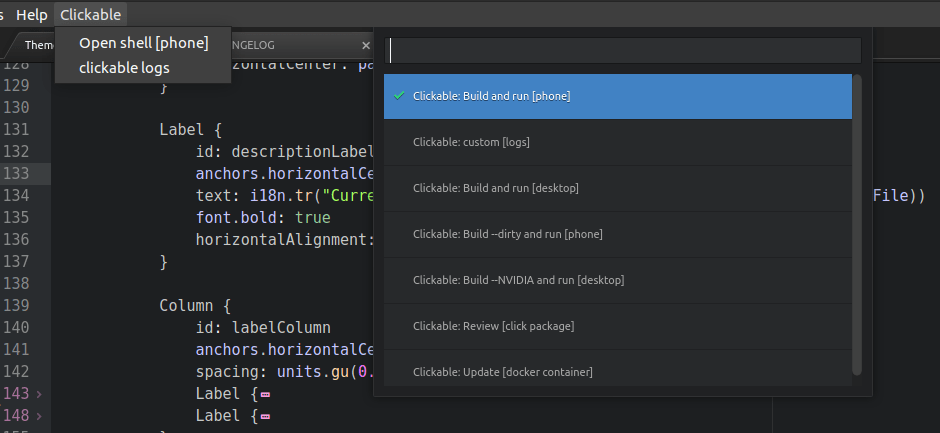Viewport: 940px width, 433px height.
Task: Click the fold marker after Label on line 148
Action: click(265, 416)
